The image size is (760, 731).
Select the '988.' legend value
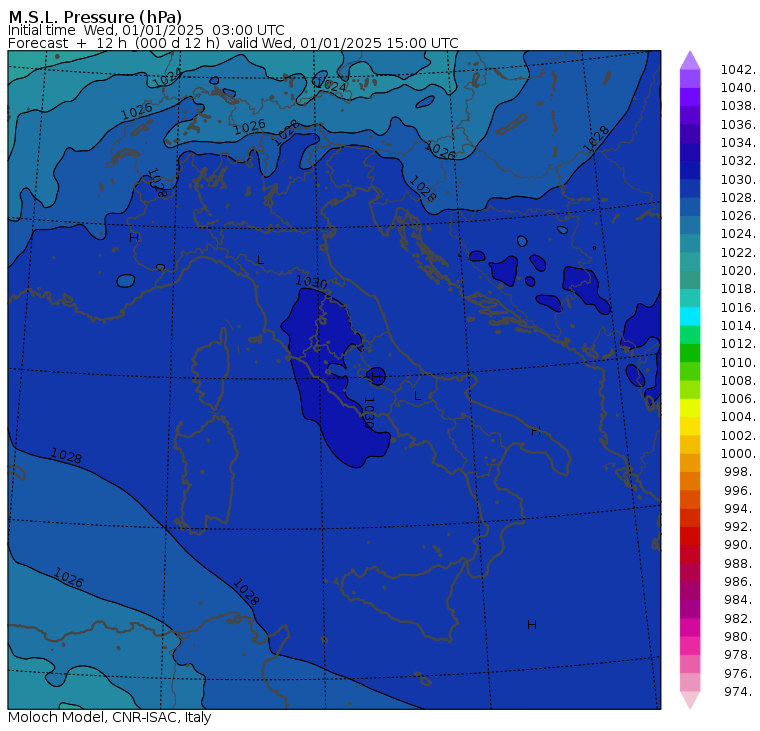[740, 563]
